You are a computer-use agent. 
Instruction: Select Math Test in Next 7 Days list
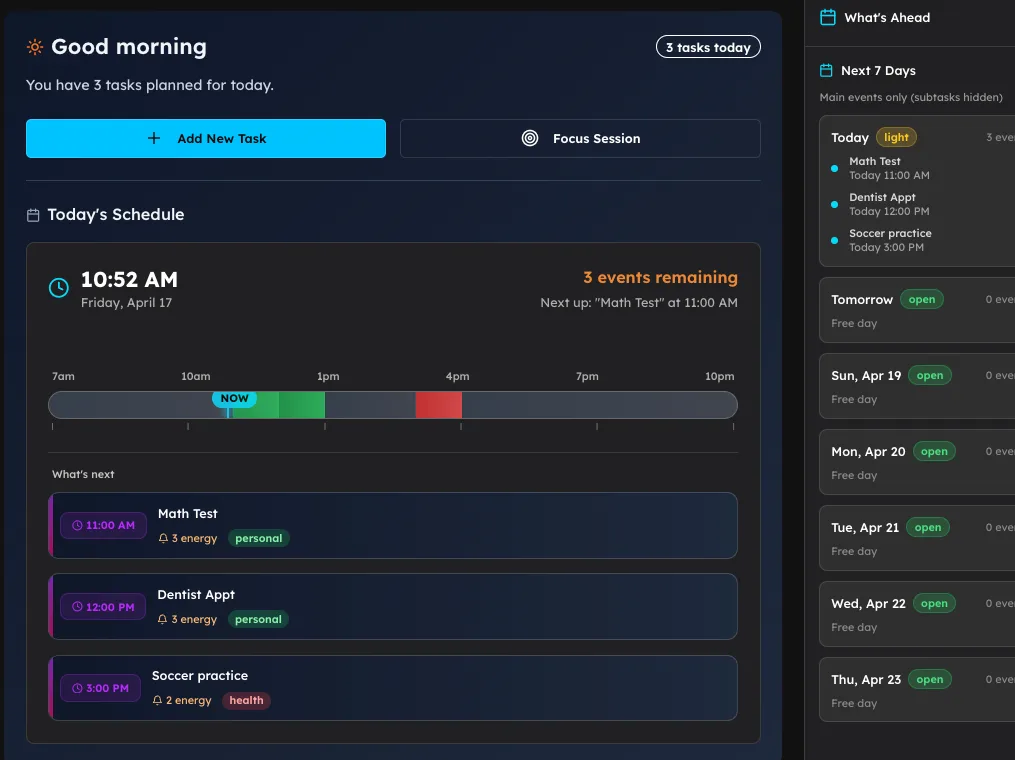click(889, 168)
